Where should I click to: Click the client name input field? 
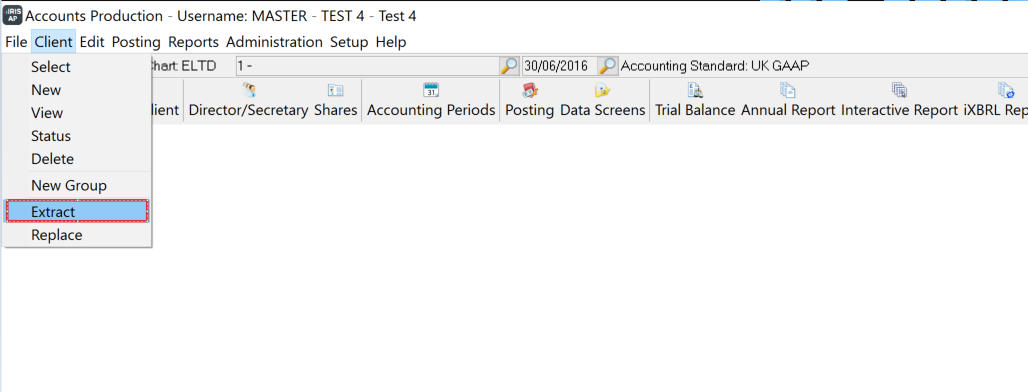click(x=367, y=66)
